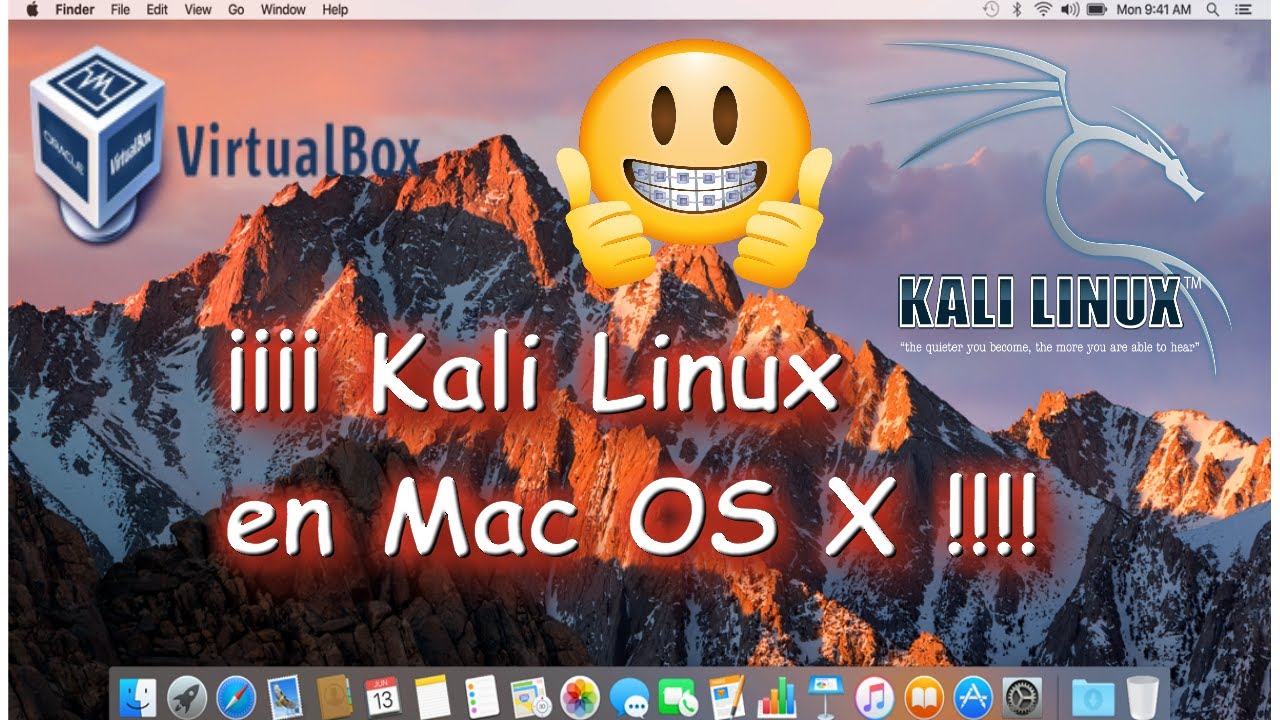This screenshot has height=720, width=1280.
Task: Open the View menu
Action: pyautogui.click(x=198, y=9)
